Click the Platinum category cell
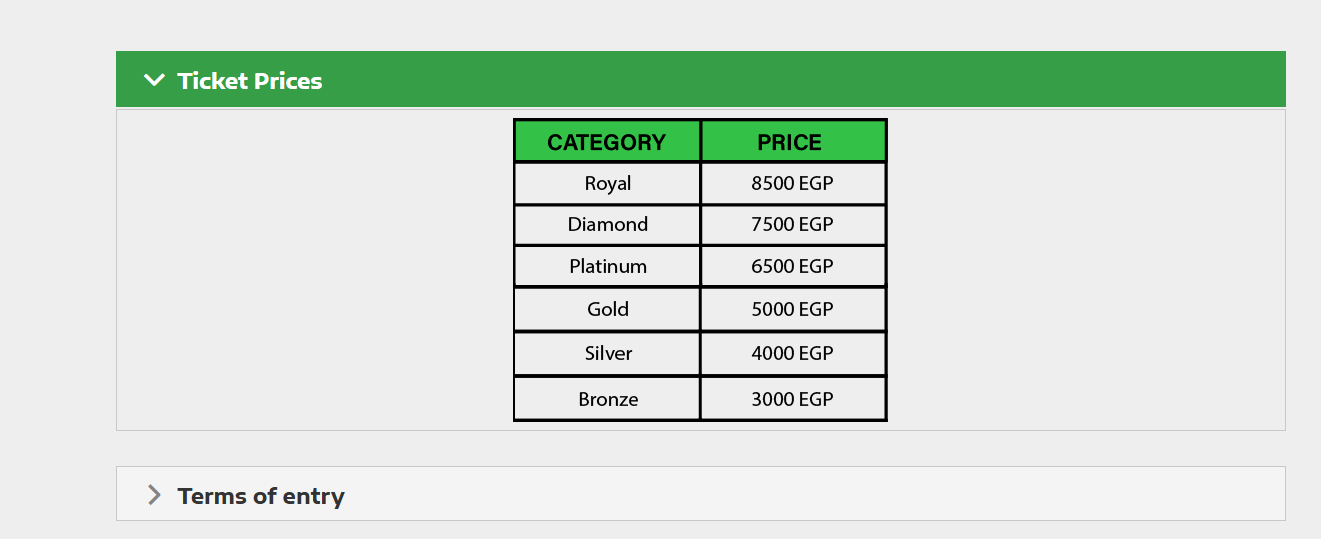The image size is (1321, 539). coord(607,267)
